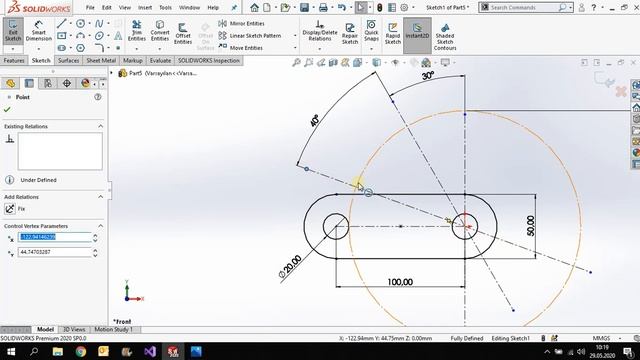Open Display/Delete Relations
Screen dimensions: 640x360
coord(320,32)
